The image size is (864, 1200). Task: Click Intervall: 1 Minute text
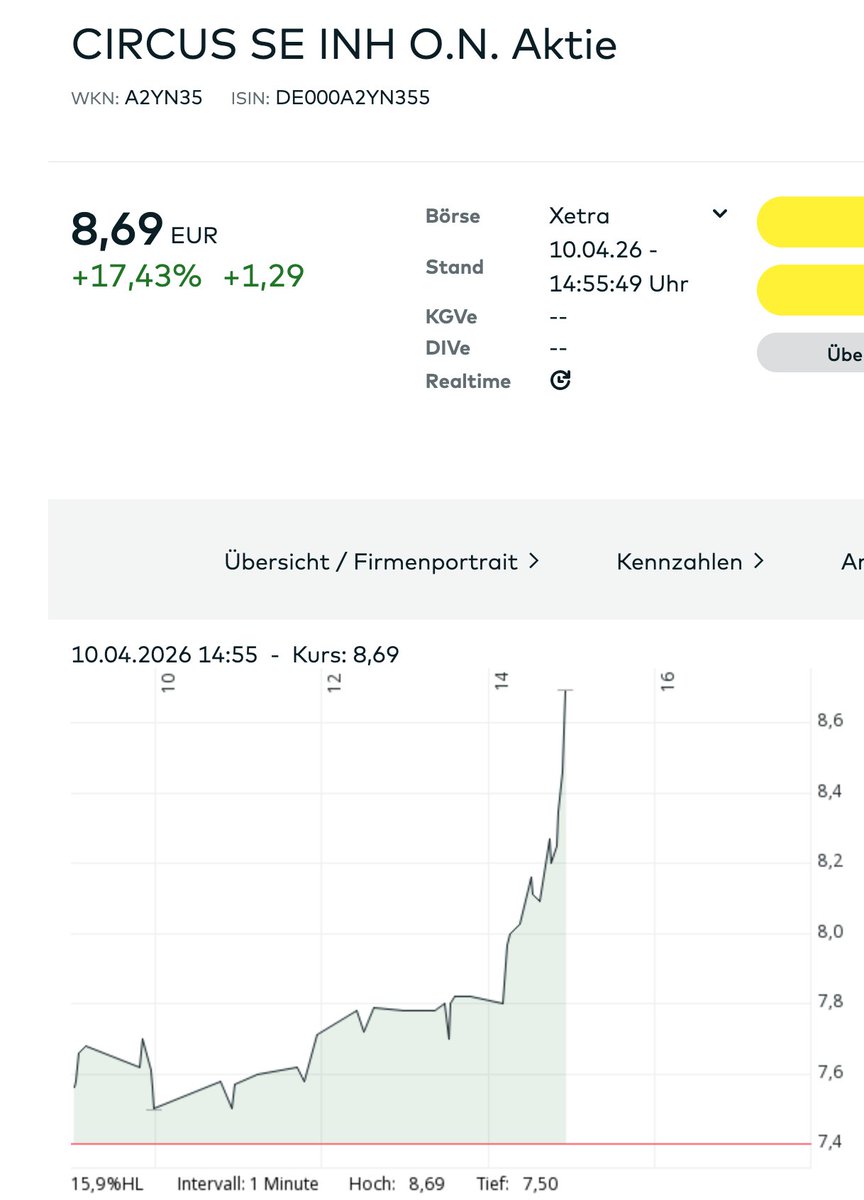tap(248, 1184)
